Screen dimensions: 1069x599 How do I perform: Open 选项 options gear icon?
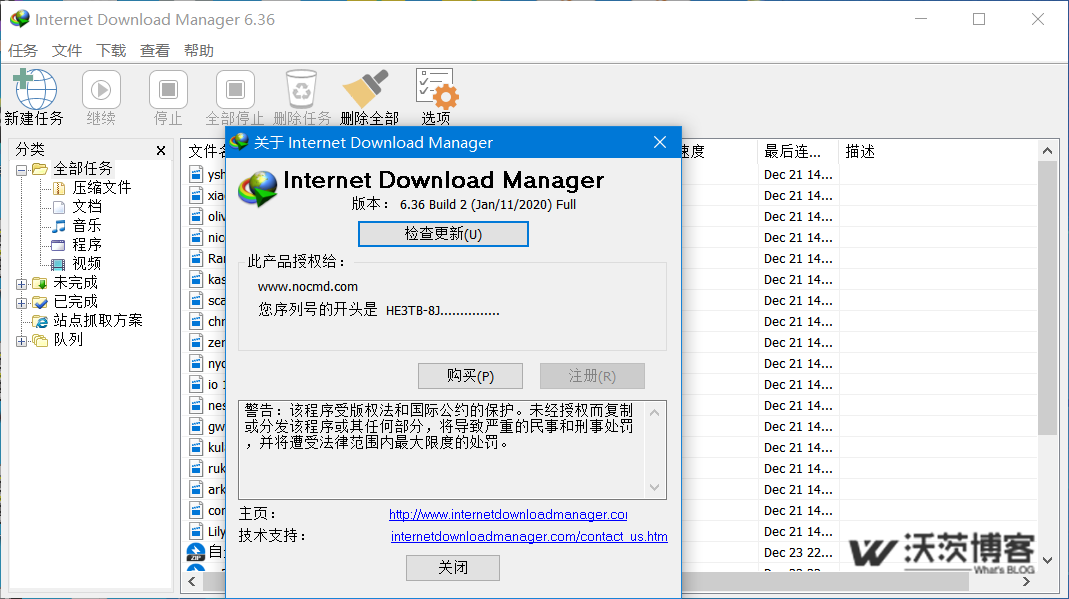(436, 89)
